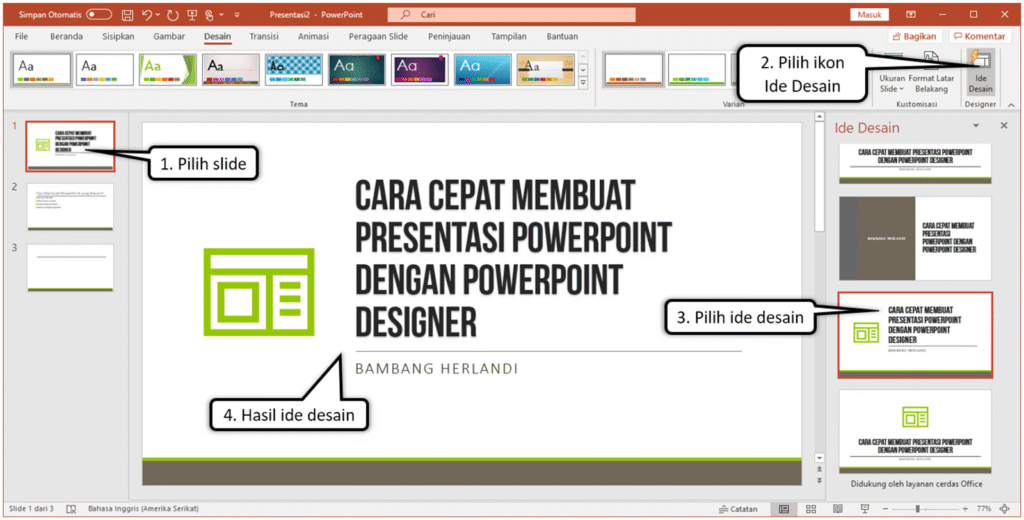Screen dimensions: 1024x520
Task: Expand the themes gallery More arrow
Action: tap(583, 82)
